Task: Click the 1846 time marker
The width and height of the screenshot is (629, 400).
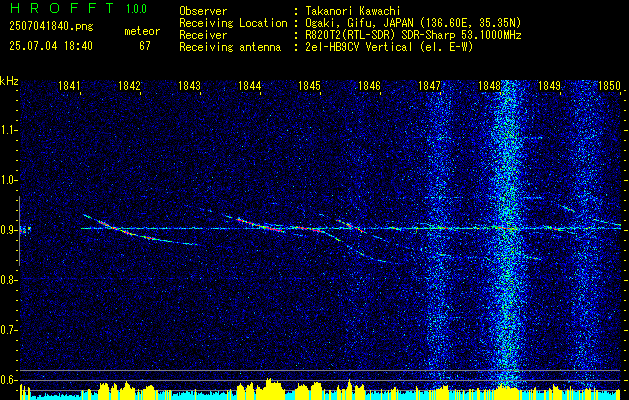Action: tap(369, 86)
